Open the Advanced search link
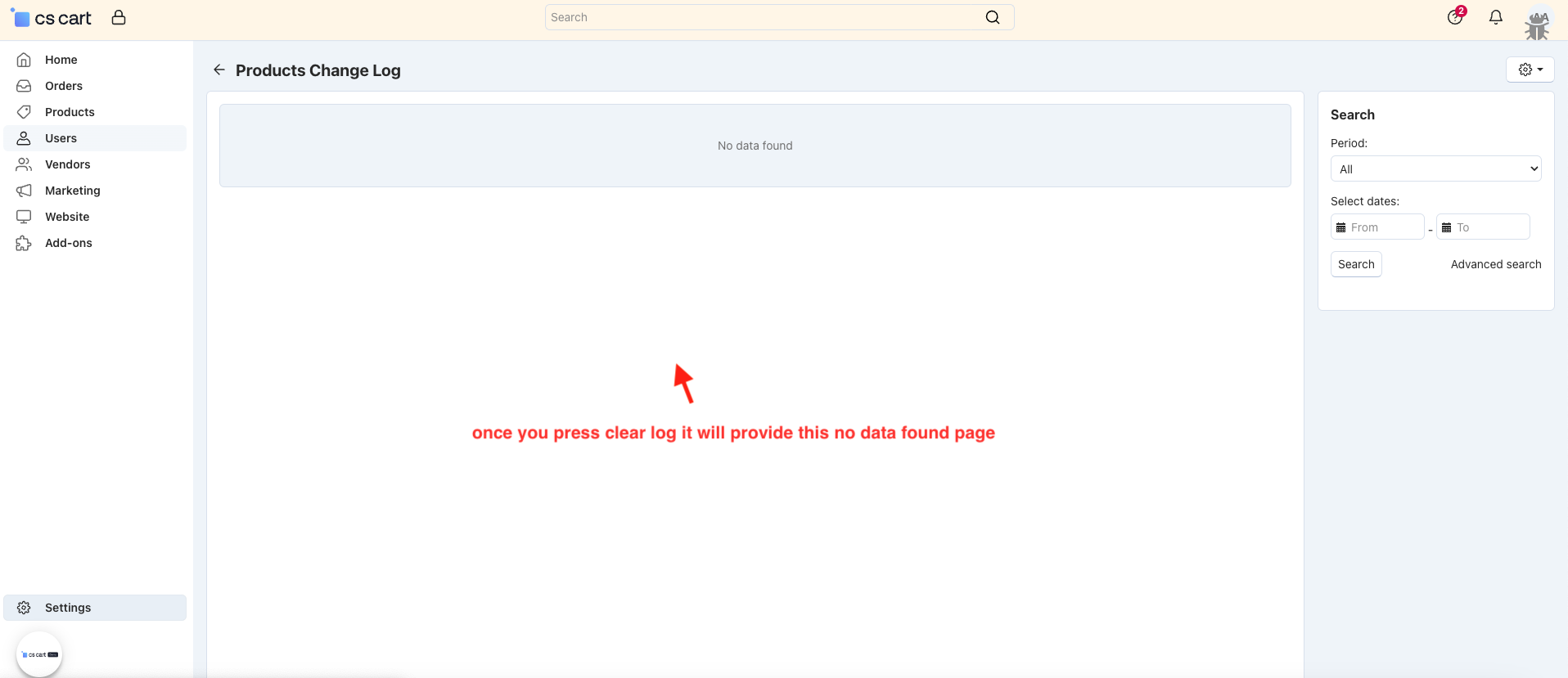Viewport: 1568px width, 678px height. pos(1496,264)
